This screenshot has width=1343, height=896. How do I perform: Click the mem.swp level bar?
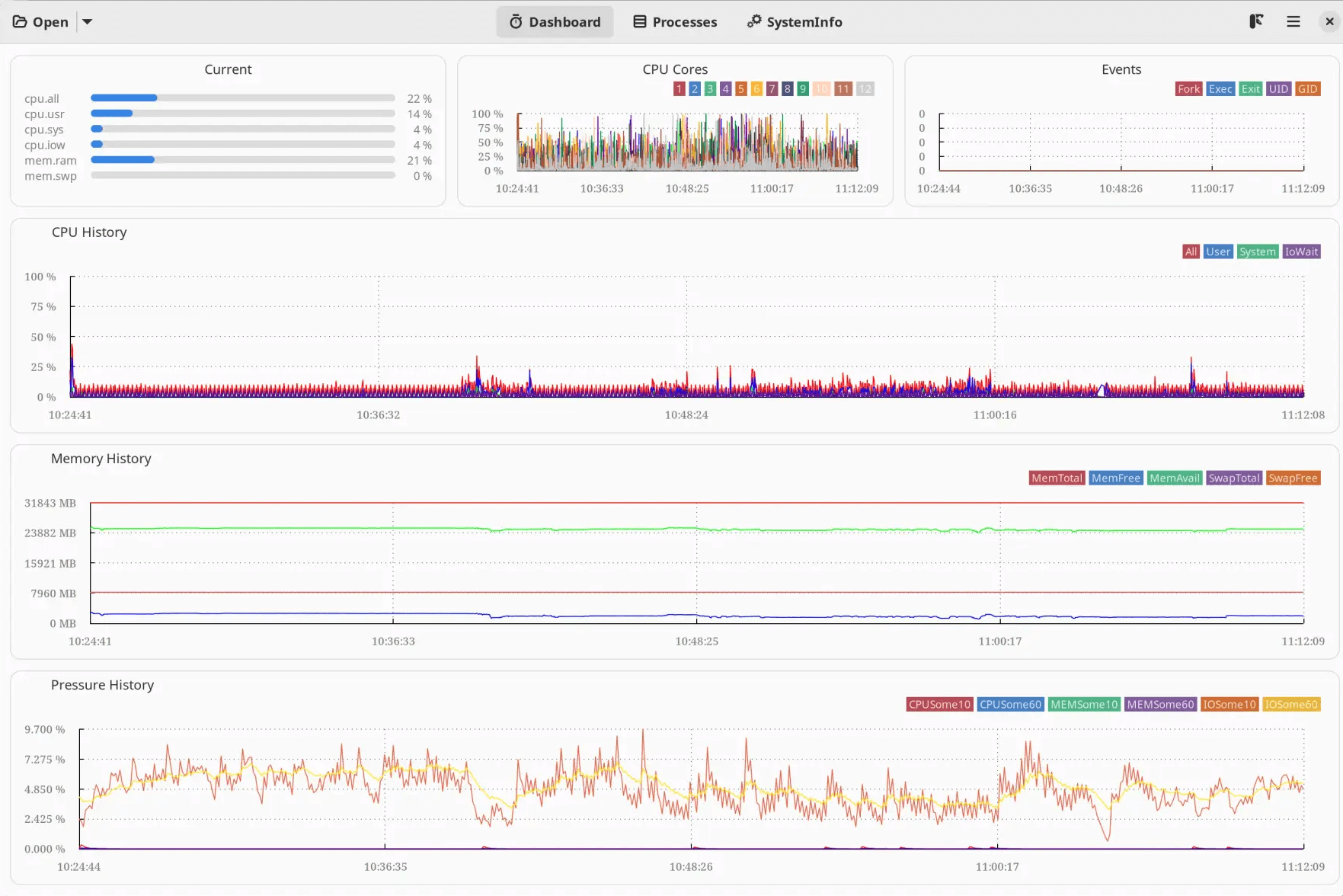click(x=243, y=175)
